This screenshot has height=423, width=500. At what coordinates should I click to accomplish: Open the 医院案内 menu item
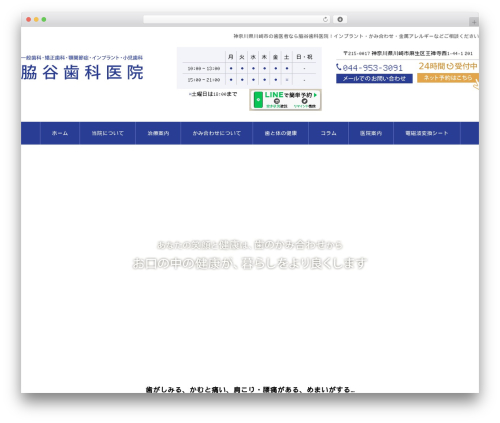[x=371, y=133]
